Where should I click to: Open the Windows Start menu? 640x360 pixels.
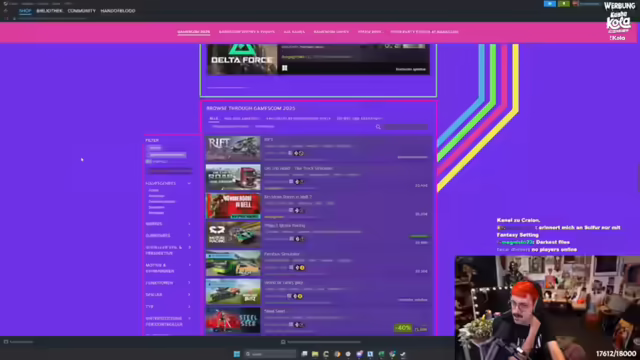[x=237, y=354]
